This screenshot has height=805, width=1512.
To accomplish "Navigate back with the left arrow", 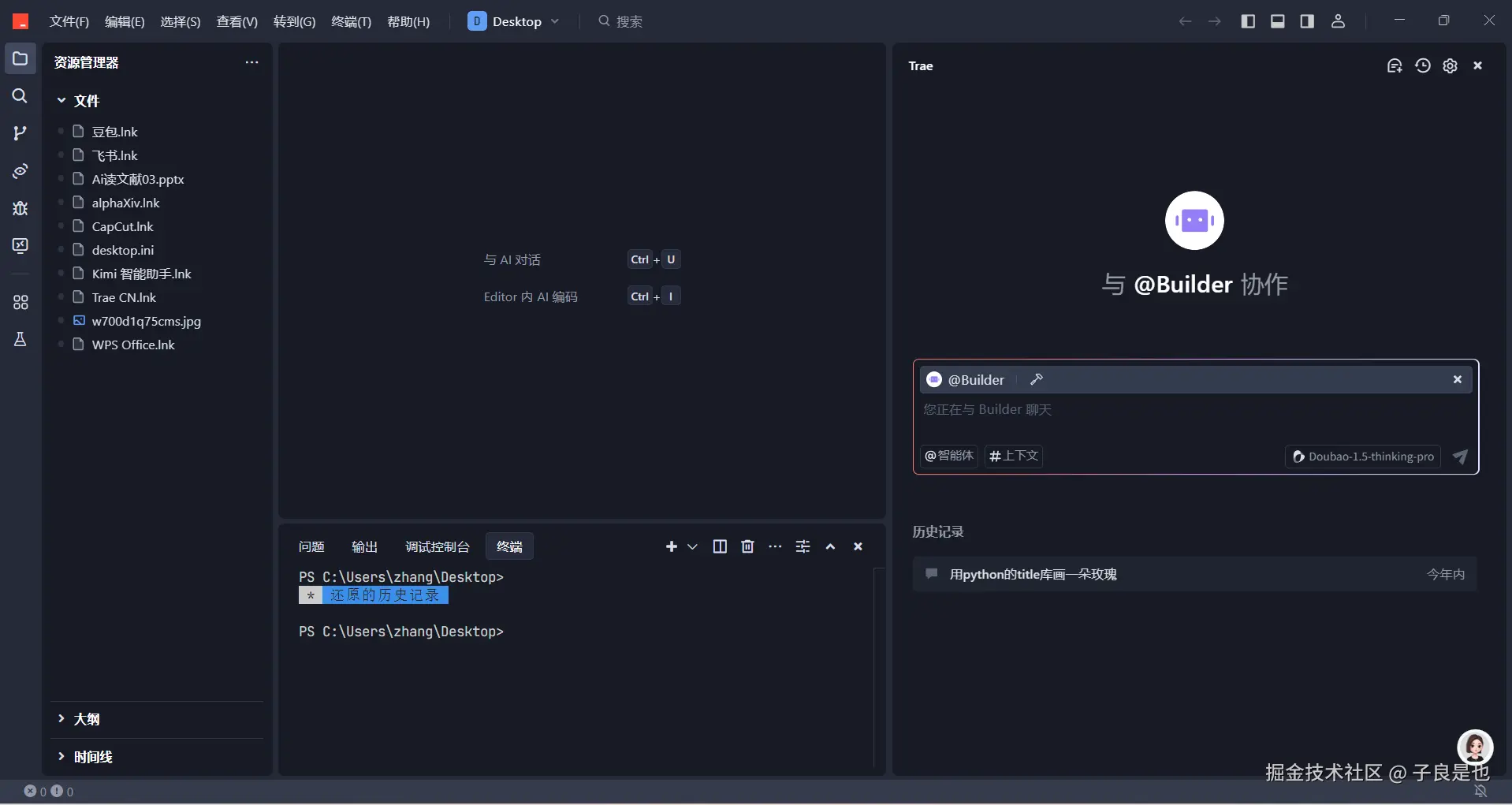I will point(1185,21).
